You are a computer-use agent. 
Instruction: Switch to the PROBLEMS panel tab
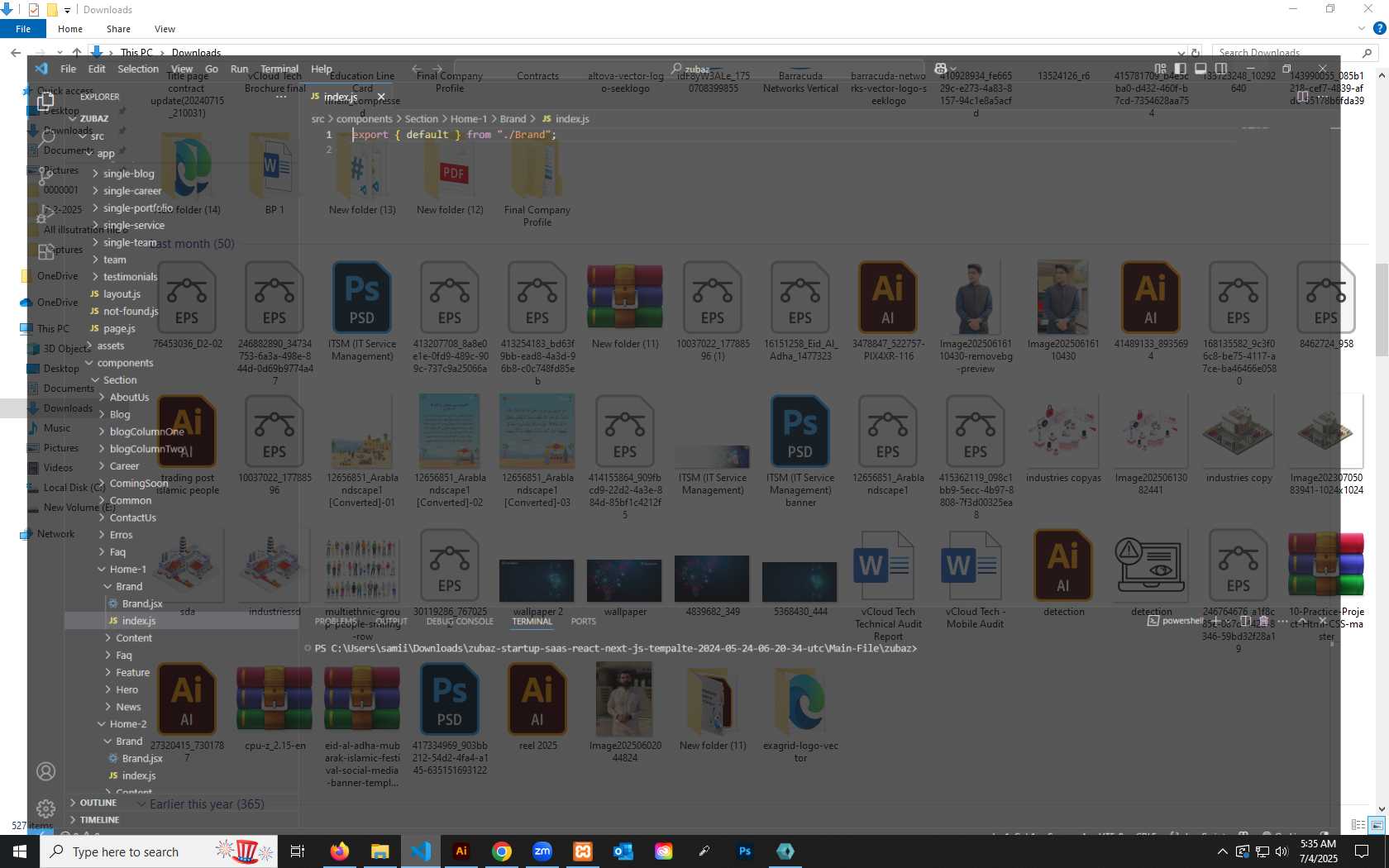point(336,621)
